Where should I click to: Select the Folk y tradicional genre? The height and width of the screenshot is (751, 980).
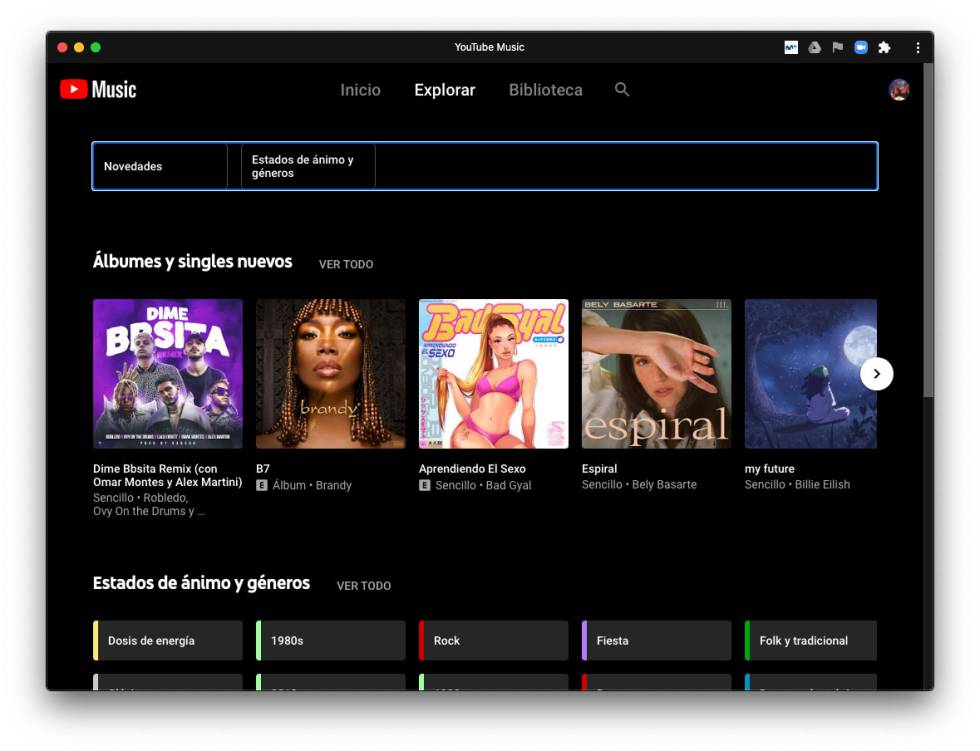[811, 640]
